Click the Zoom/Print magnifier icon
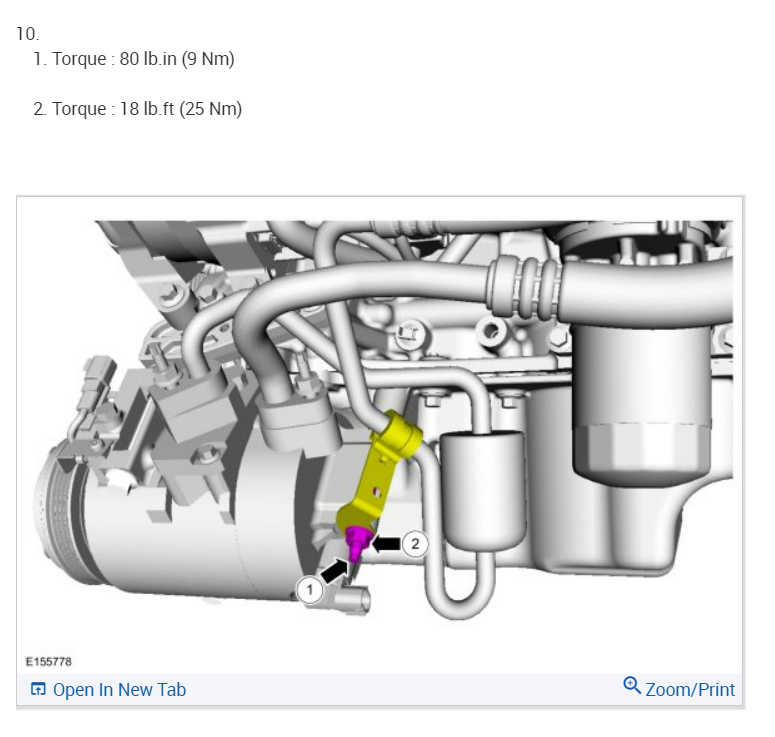 (632, 686)
